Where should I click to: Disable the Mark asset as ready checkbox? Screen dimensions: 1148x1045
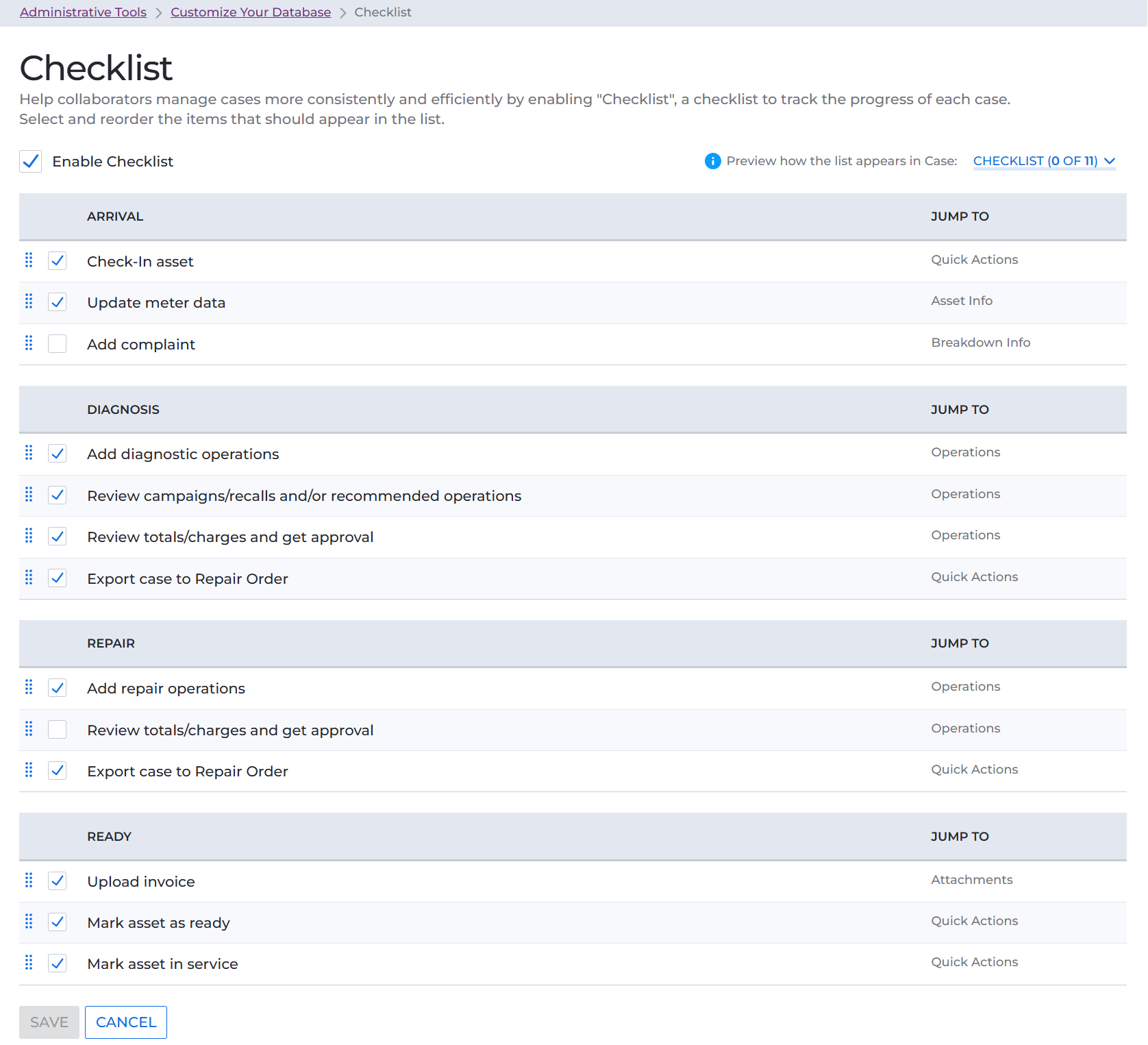pos(58,922)
